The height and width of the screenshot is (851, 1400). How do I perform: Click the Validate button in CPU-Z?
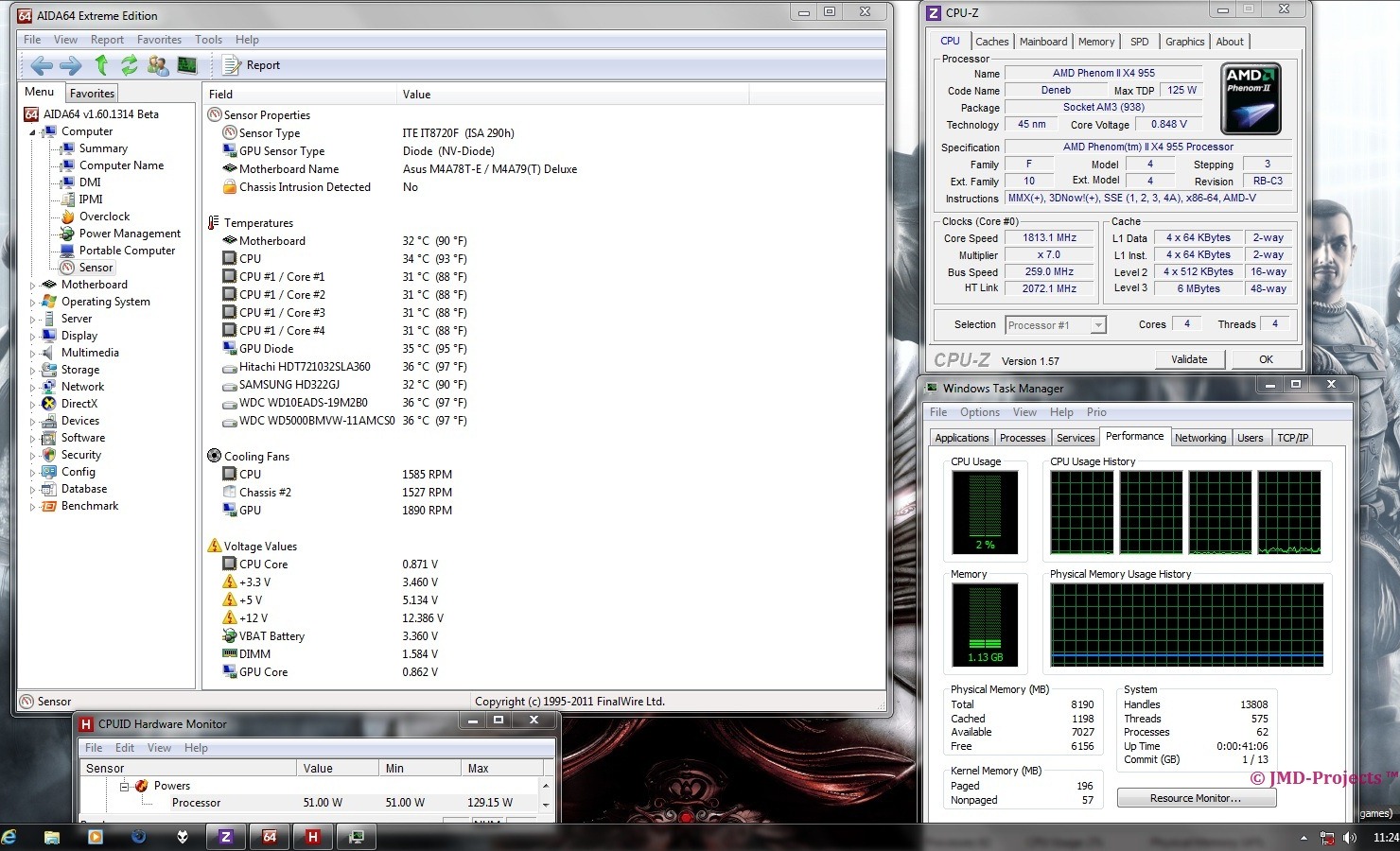point(1189,359)
